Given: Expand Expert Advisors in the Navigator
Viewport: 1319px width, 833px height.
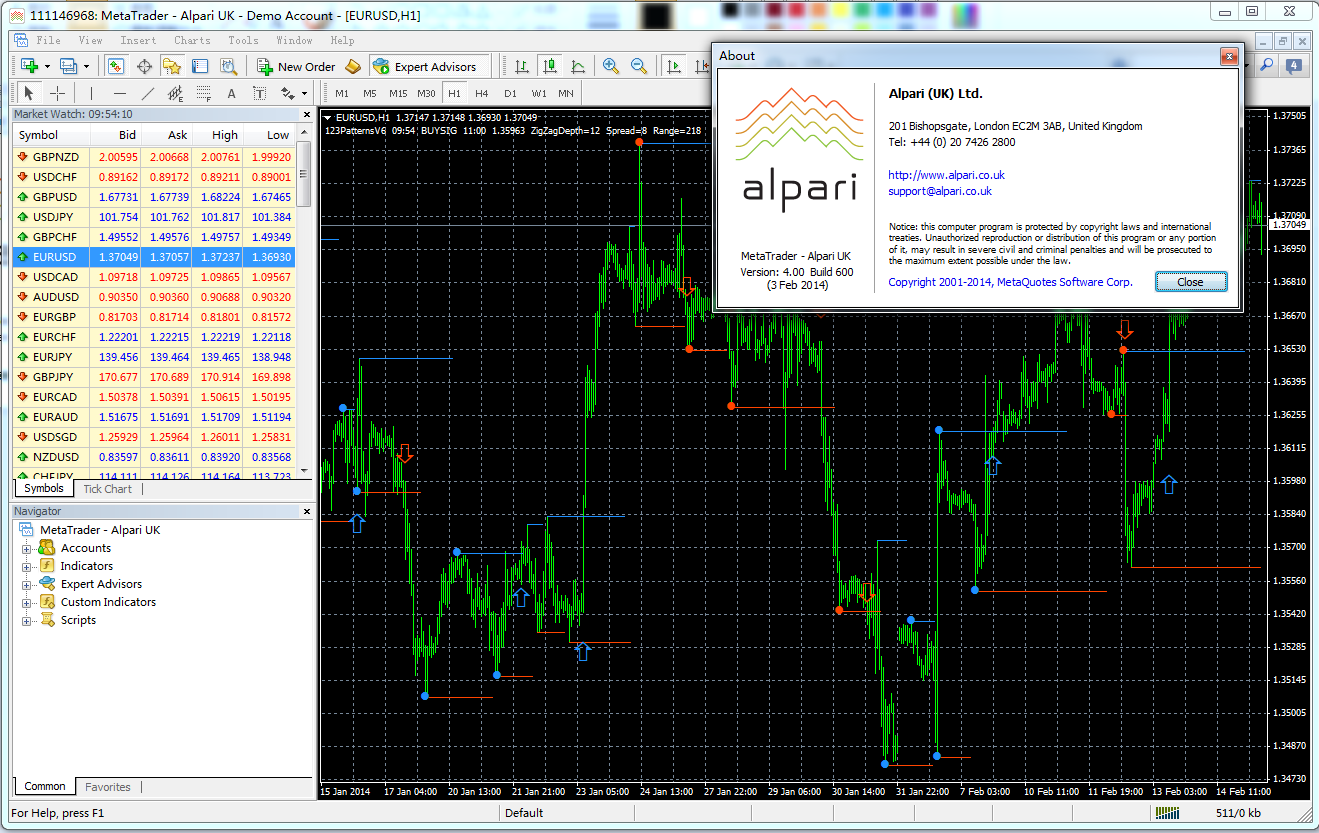Looking at the screenshot, I should point(27,584).
